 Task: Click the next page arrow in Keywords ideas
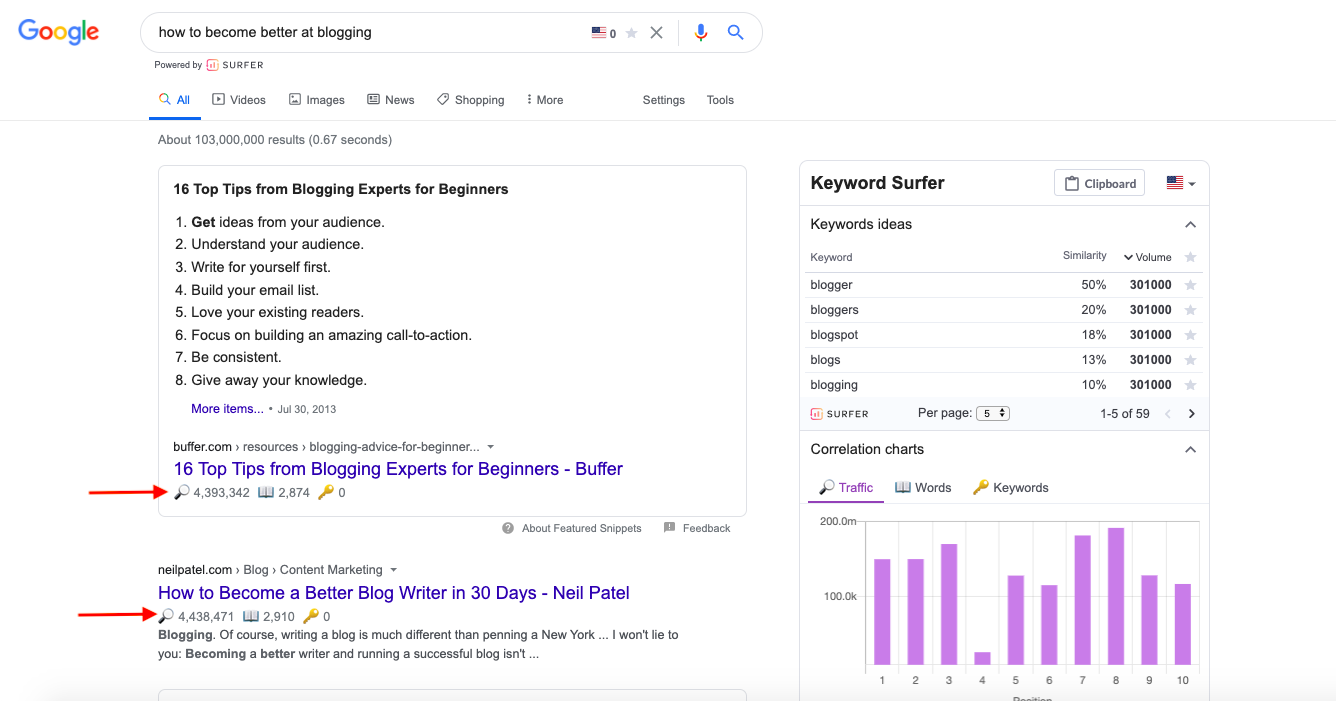pyautogui.click(x=1191, y=413)
